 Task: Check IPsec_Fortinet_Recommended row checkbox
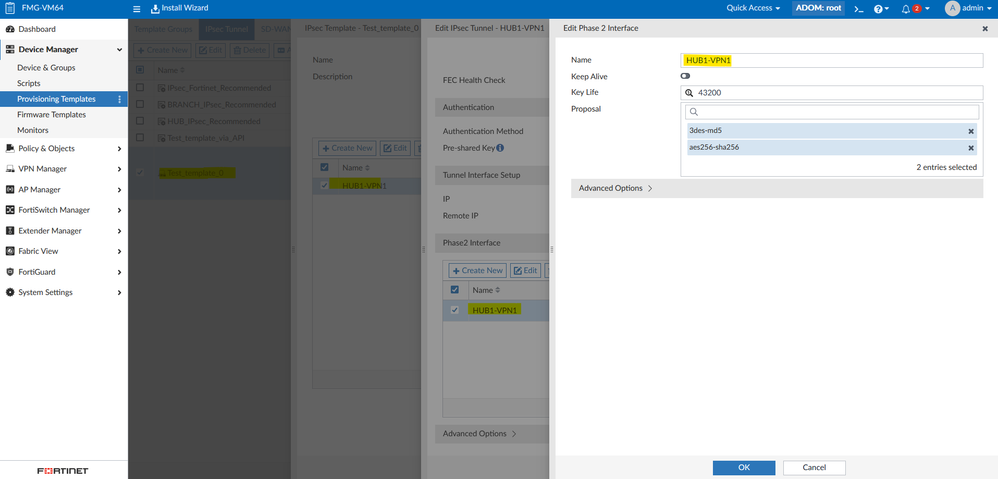tap(140, 88)
